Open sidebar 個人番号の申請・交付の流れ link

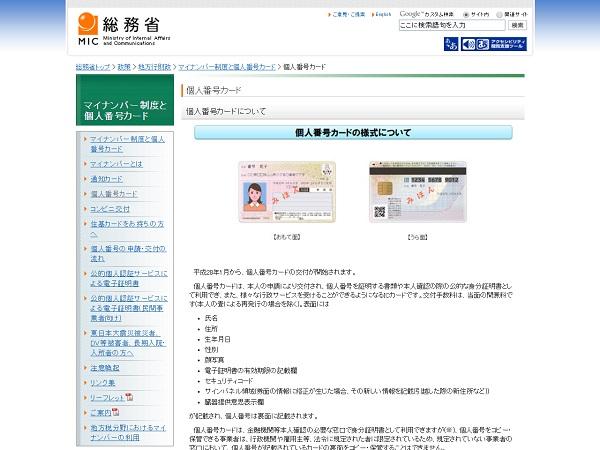tap(128, 253)
